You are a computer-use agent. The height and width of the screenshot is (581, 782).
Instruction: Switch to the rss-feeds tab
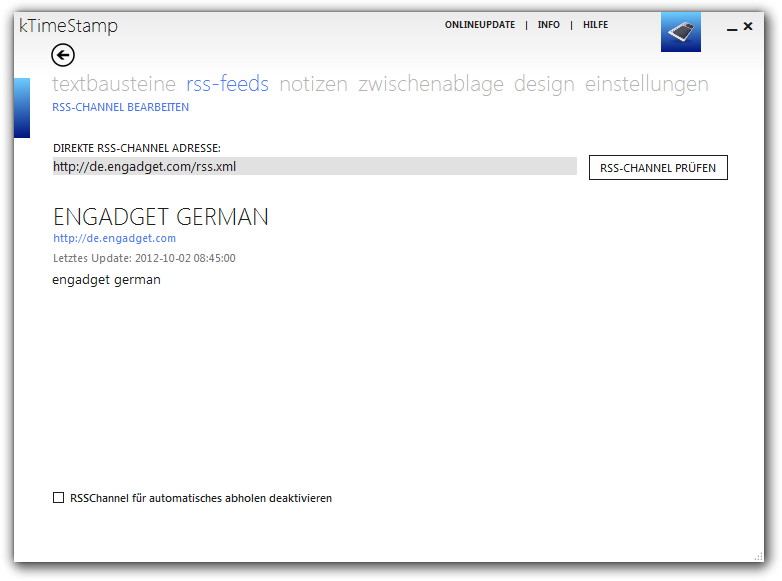tap(227, 84)
